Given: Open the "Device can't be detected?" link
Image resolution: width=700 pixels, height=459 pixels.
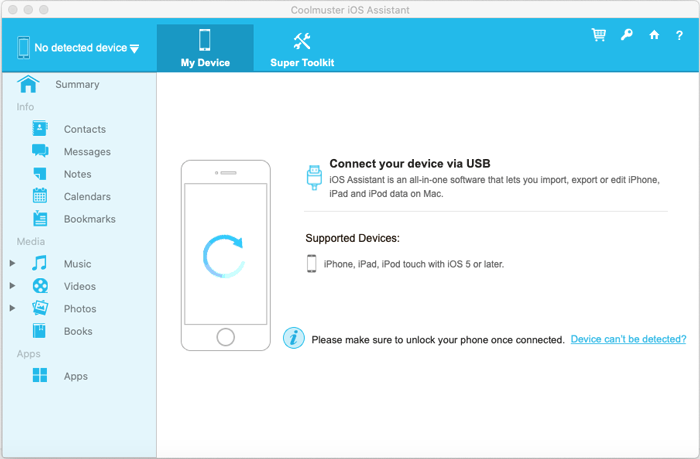Looking at the screenshot, I should coord(628,339).
